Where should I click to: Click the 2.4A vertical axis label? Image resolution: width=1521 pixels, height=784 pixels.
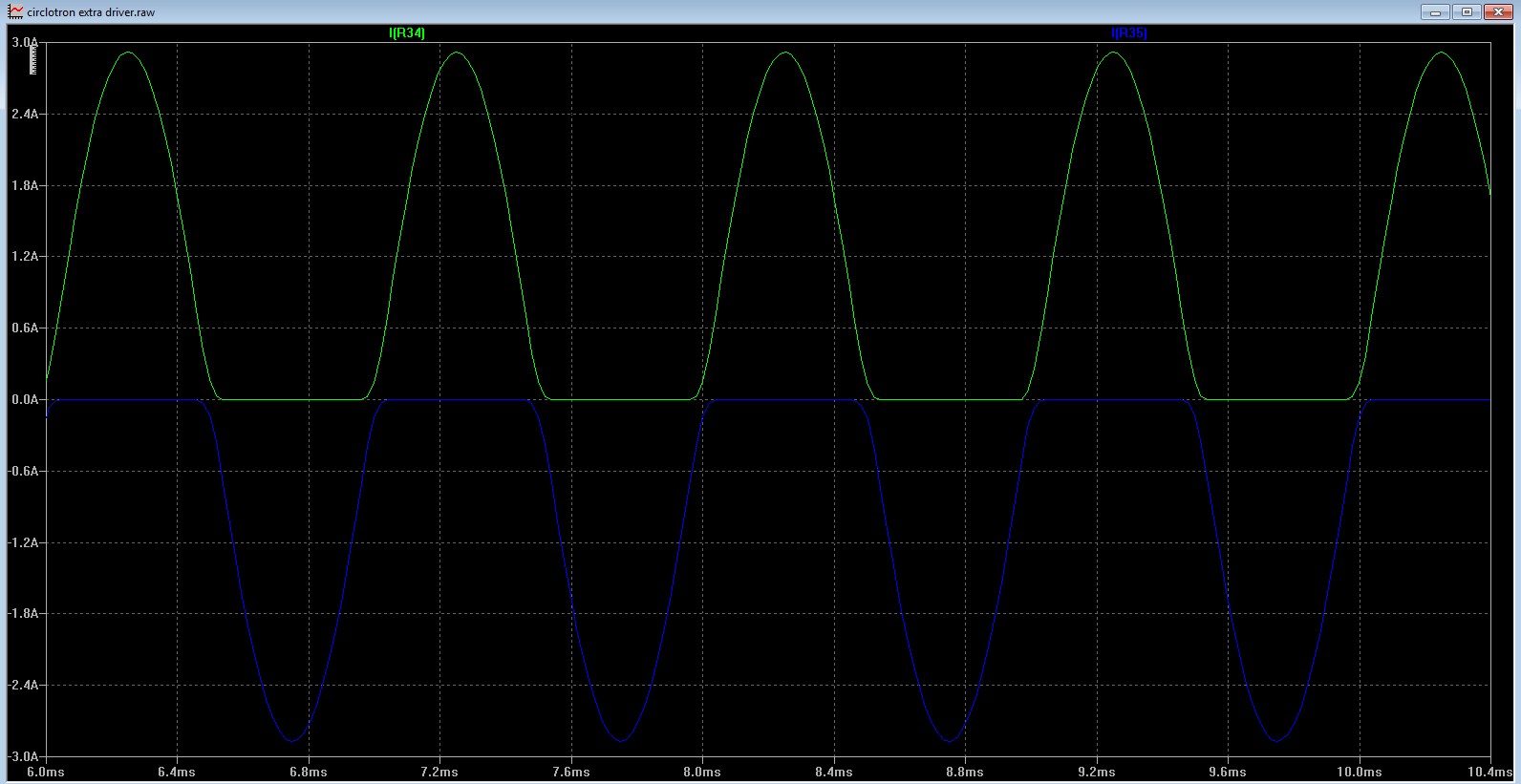pyautogui.click(x=25, y=115)
